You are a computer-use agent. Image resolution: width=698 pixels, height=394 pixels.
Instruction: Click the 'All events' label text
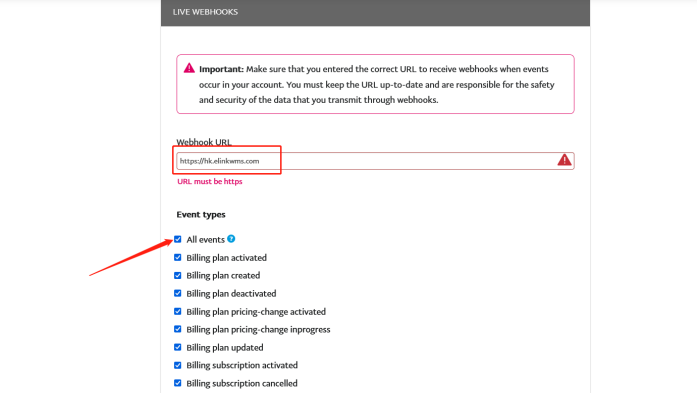click(x=205, y=240)
